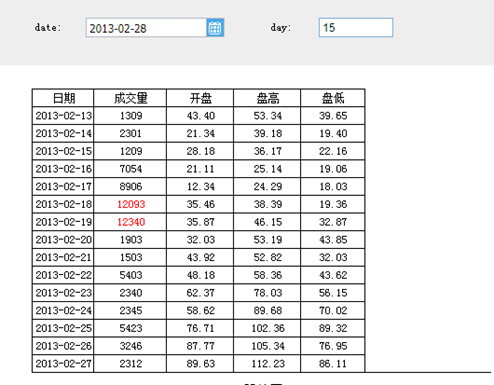Click the volume value 3246
494x385 pixels.
[x=131, y=346]
